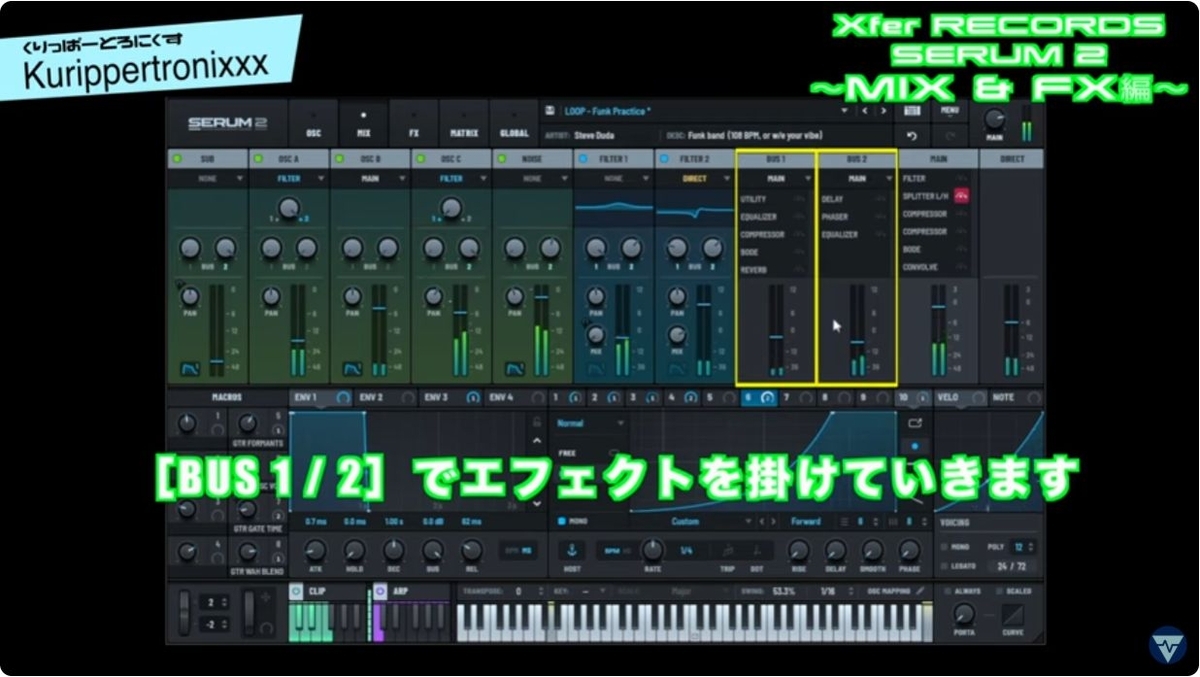
Task: Switch to the FX tab
Action: (x=413, y=125)
